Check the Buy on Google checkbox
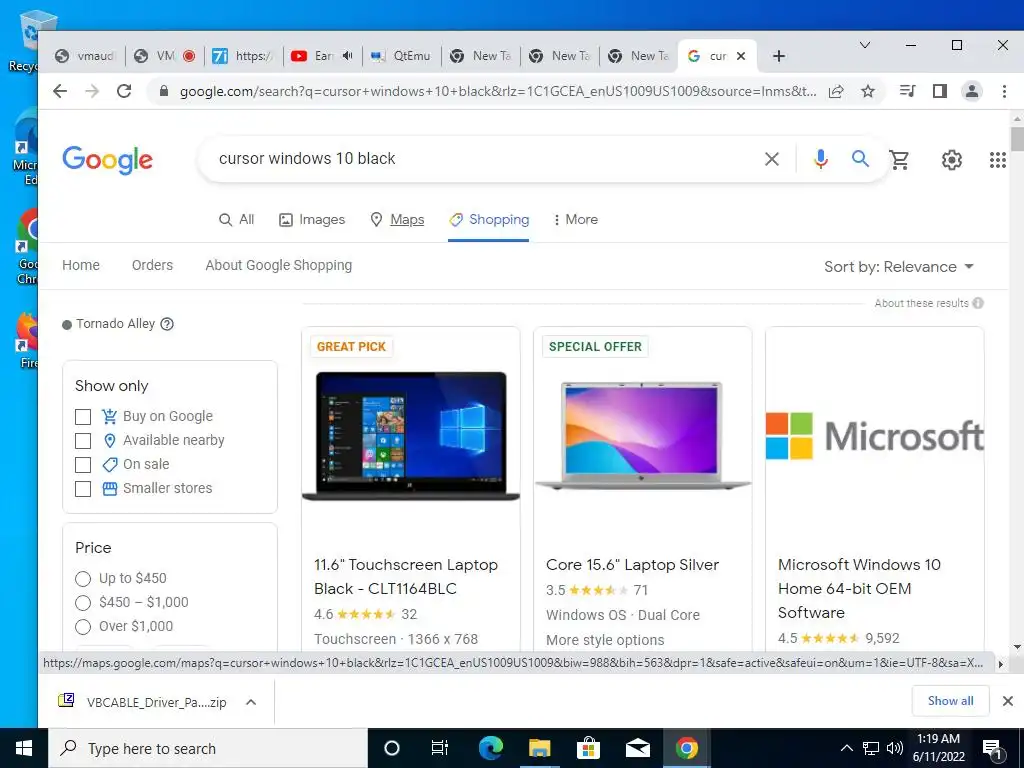1024x768 pixels. [x=83, y=417]
